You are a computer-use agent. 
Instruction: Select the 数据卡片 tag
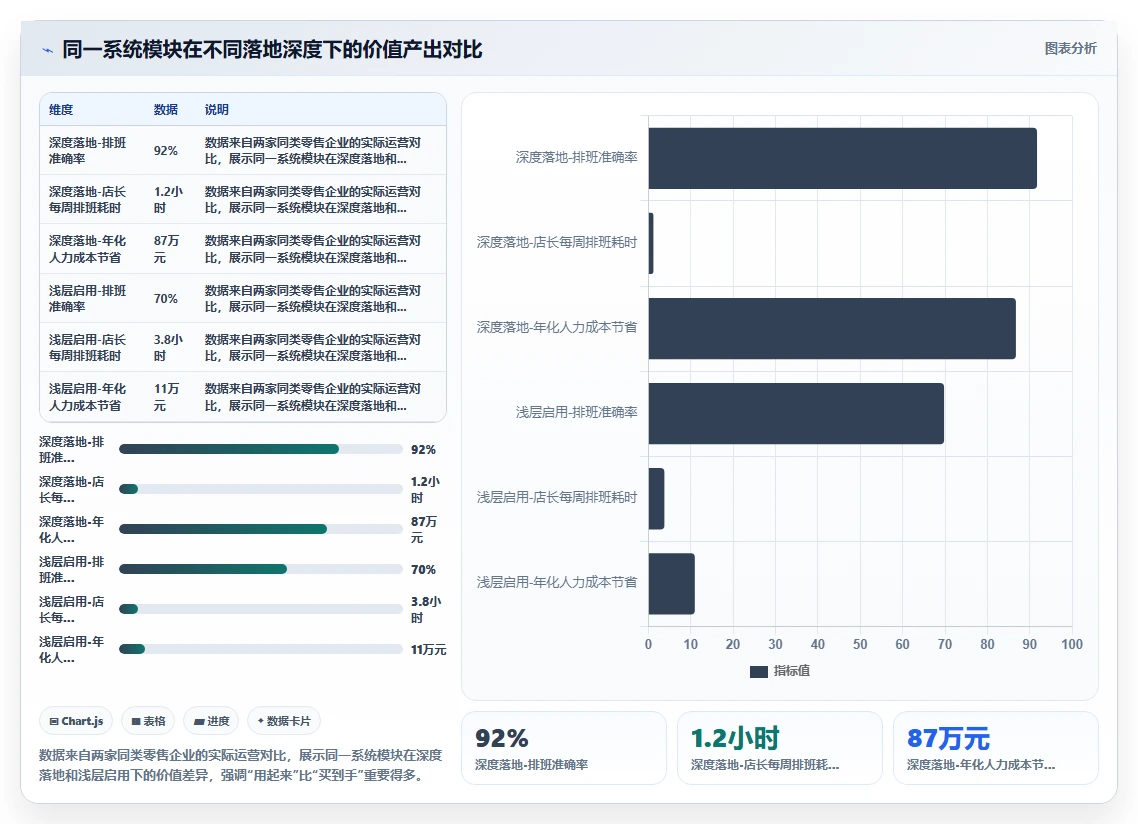click(x=284, y=721)
